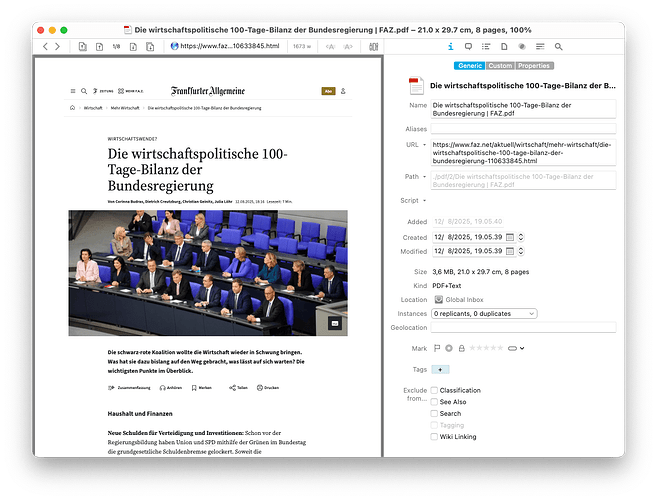657x500 pixels.
Task: Go back with the left arrow
Action: click(45, 46)
